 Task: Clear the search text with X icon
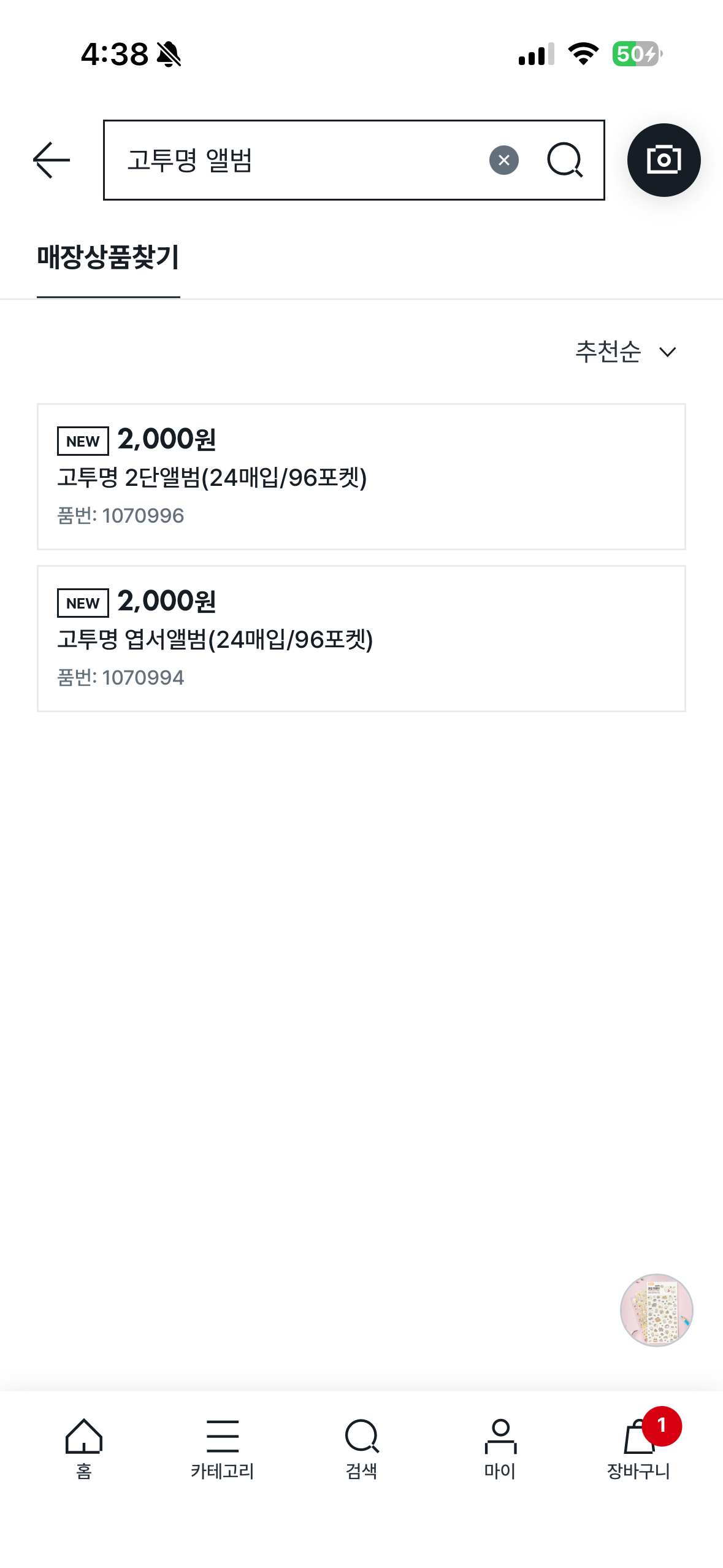click(503, 161)
